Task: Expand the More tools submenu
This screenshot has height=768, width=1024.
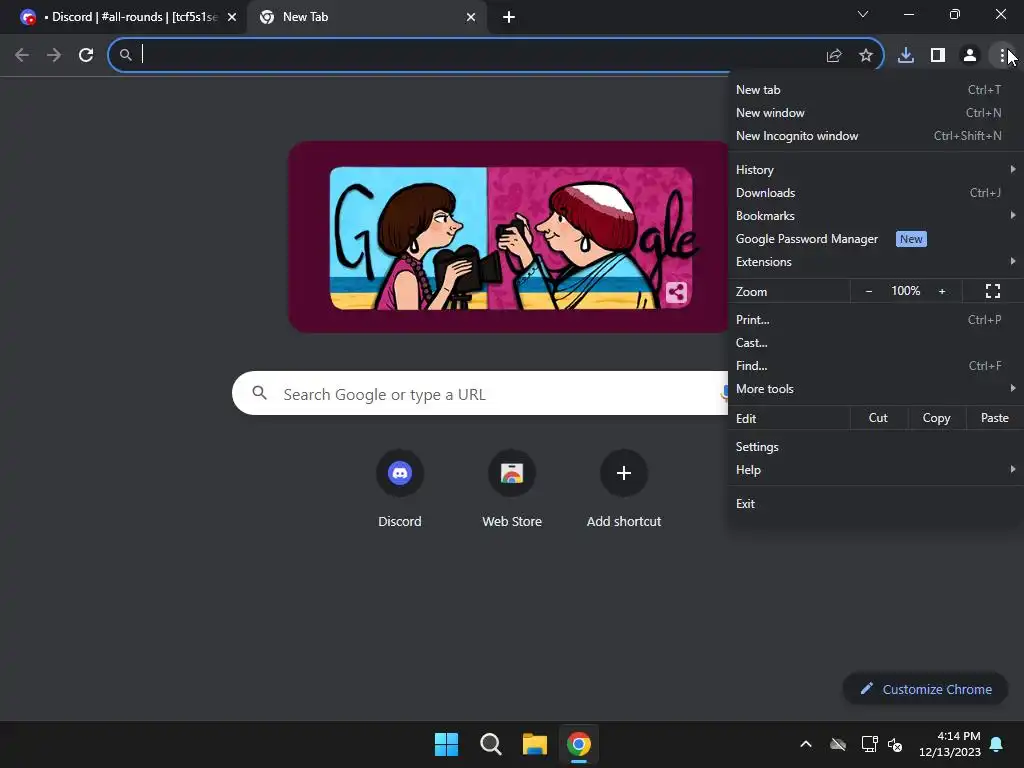Action: pyautogui.click(x=875, y=389)
